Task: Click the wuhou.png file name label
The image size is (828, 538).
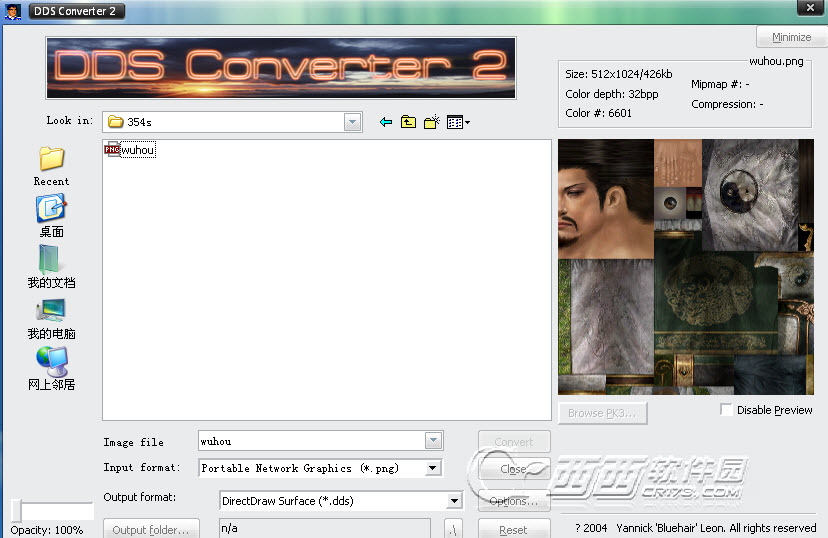Action: pos(776,61)
